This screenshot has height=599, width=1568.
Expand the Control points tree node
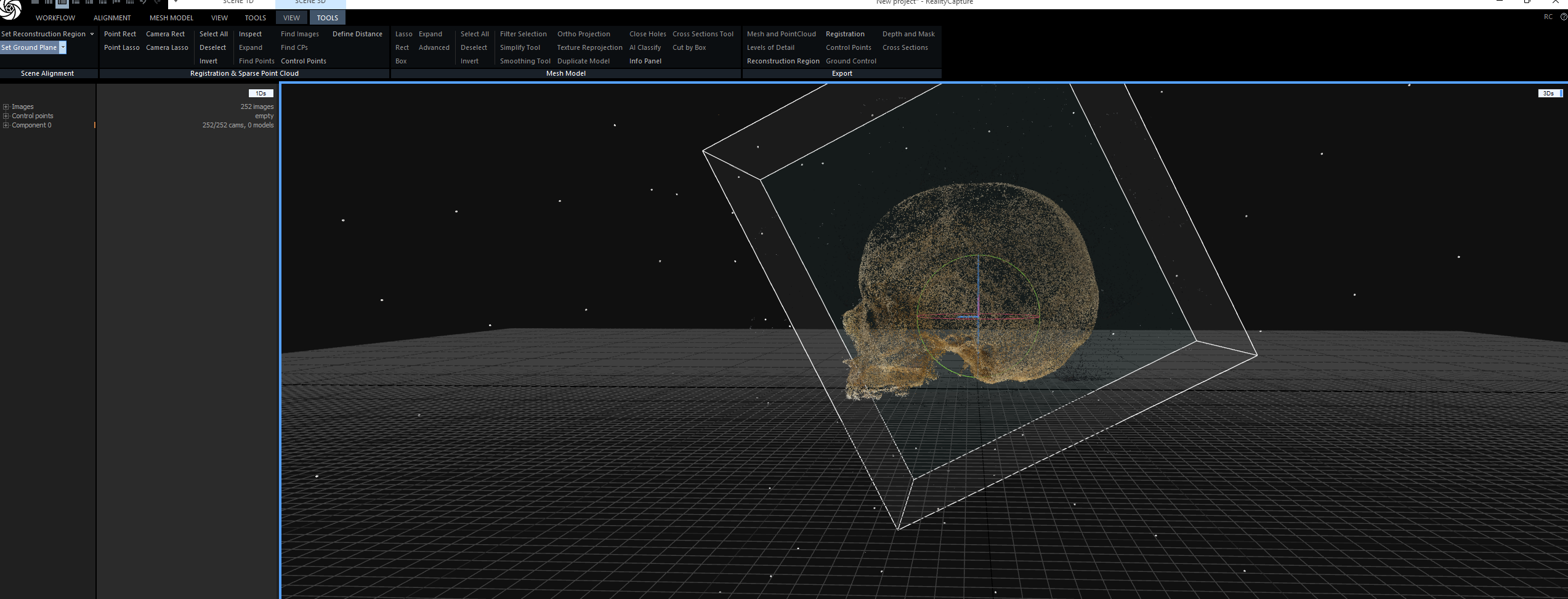coord(6,116)
